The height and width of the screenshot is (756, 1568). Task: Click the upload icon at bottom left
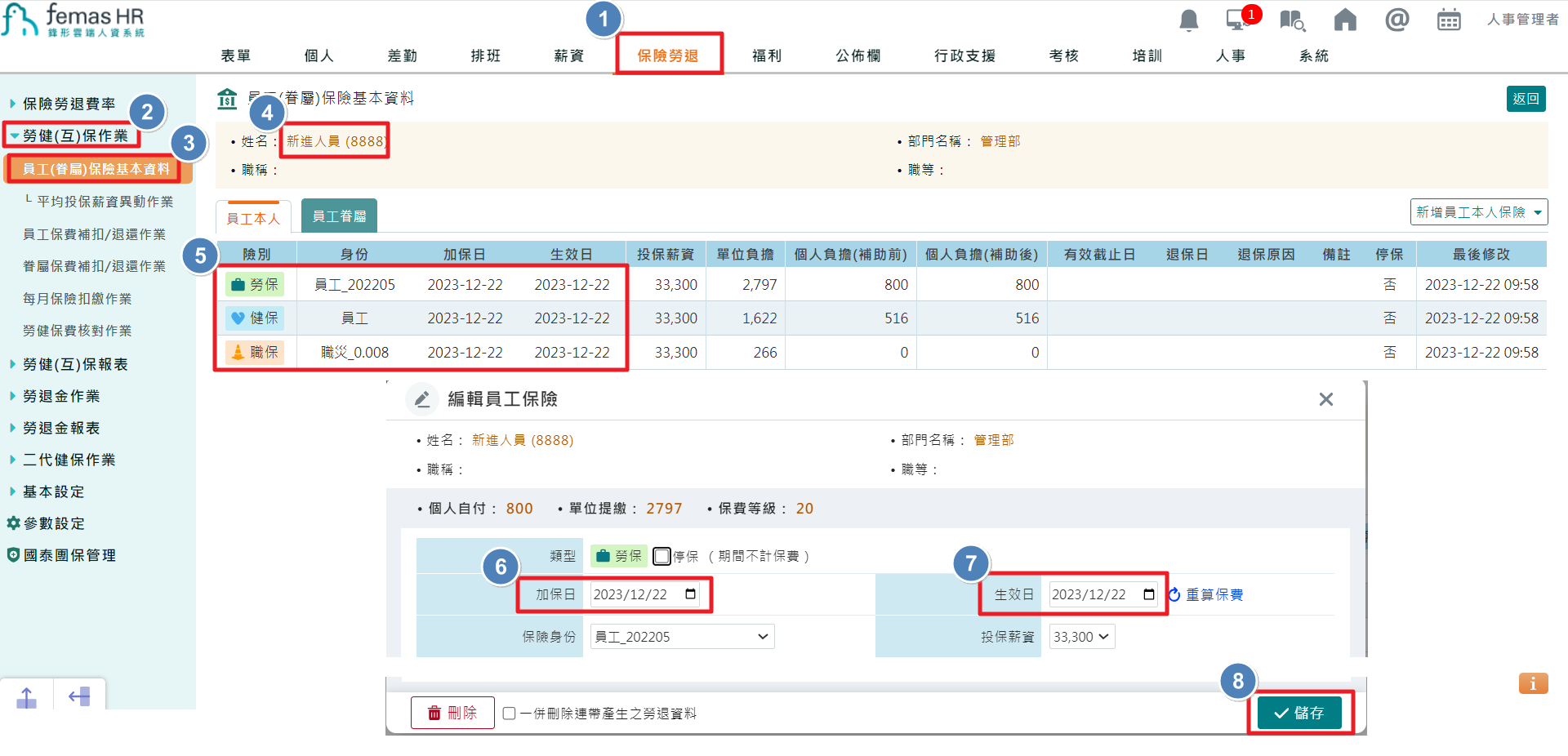tap(26, 696)
